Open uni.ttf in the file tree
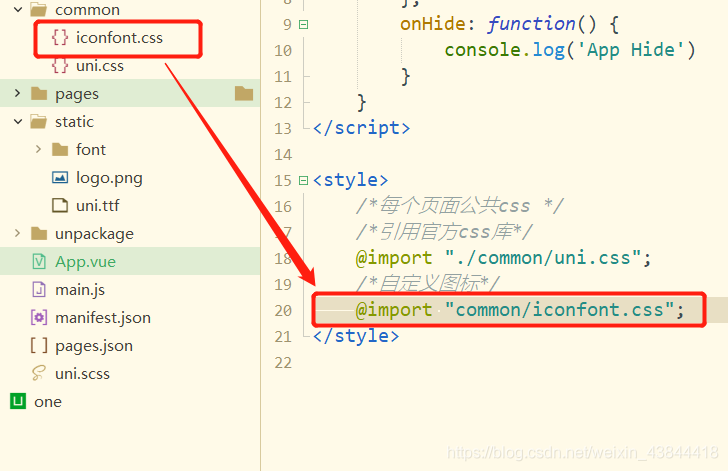 click(98, 205)
